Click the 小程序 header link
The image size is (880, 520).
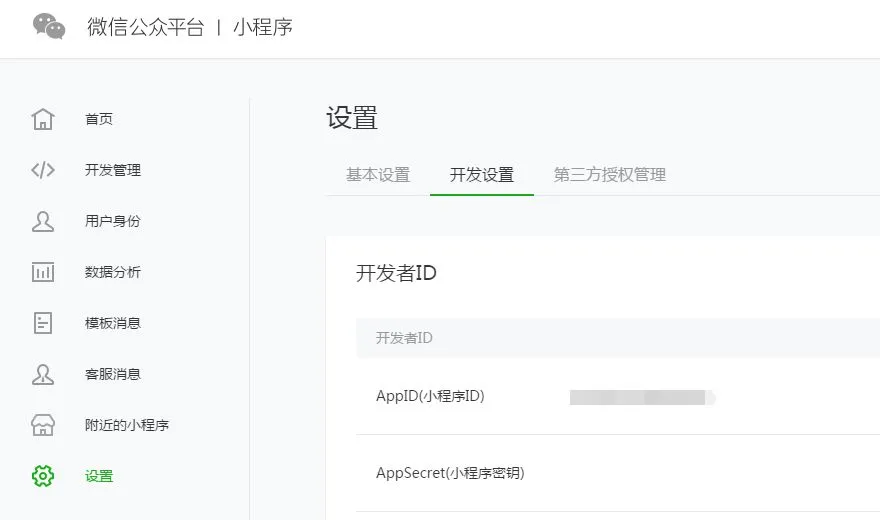[263, 27]
